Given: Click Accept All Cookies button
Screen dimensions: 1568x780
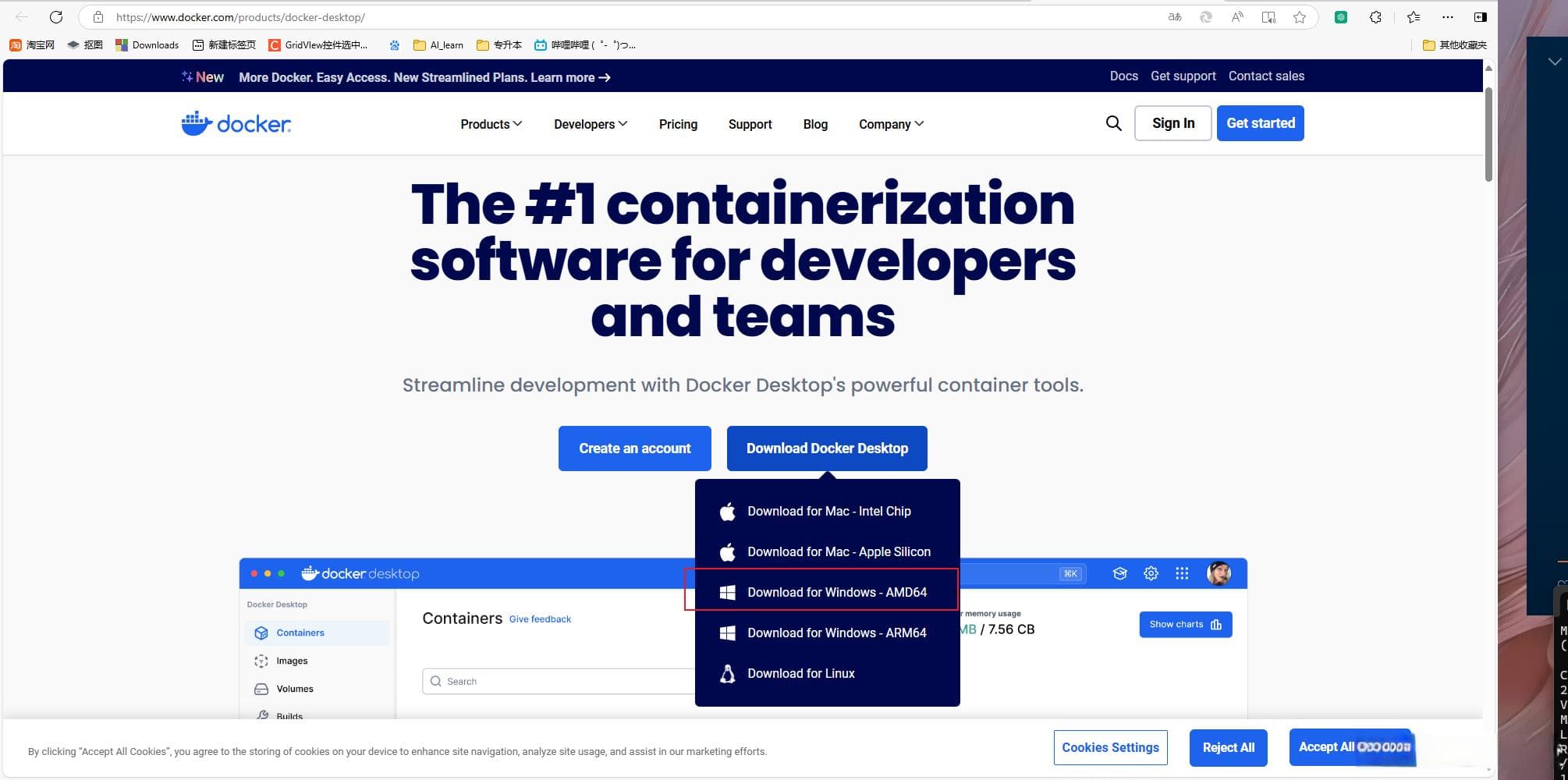Looking at the screenshot, I should click(x=1350, y=747).
